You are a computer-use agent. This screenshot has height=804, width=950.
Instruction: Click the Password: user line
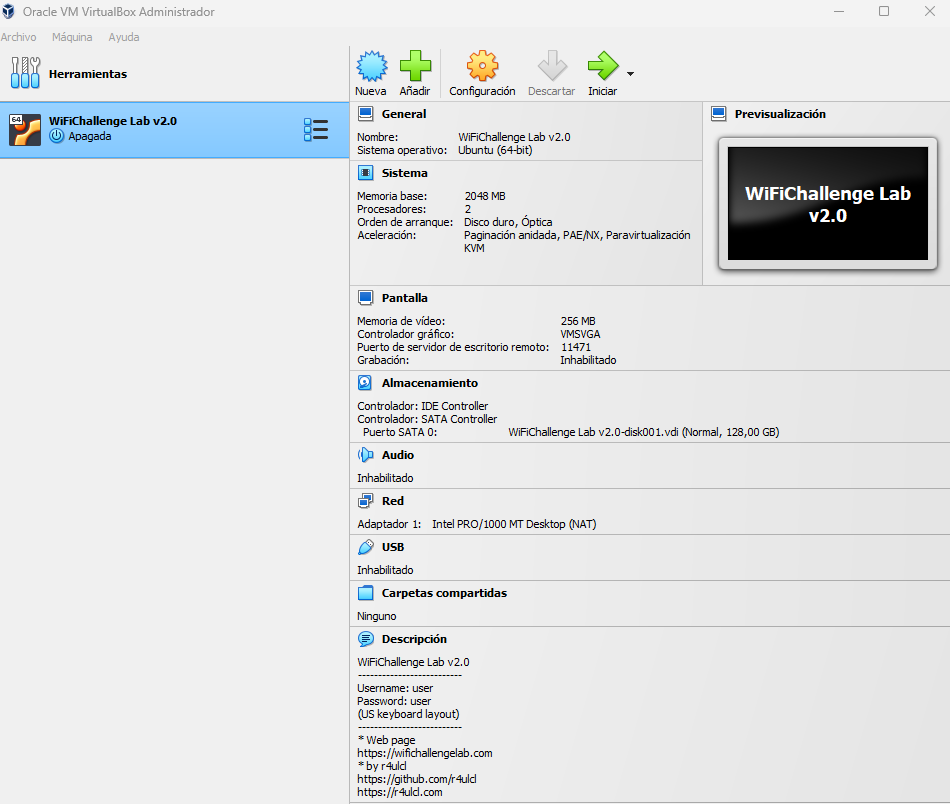(x=394, y=701)
